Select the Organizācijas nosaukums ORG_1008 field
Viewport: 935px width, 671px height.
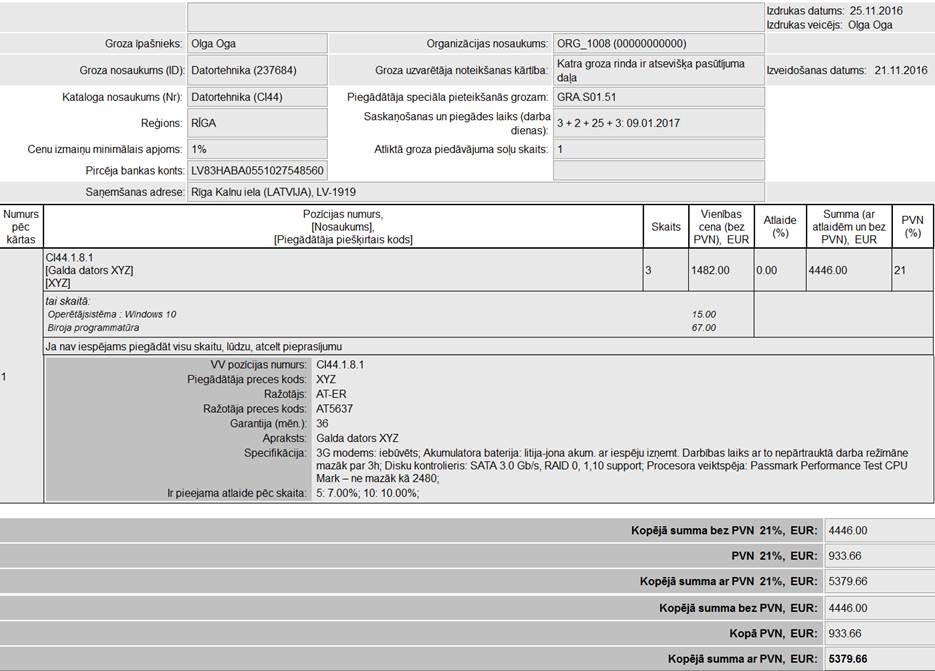658,44
